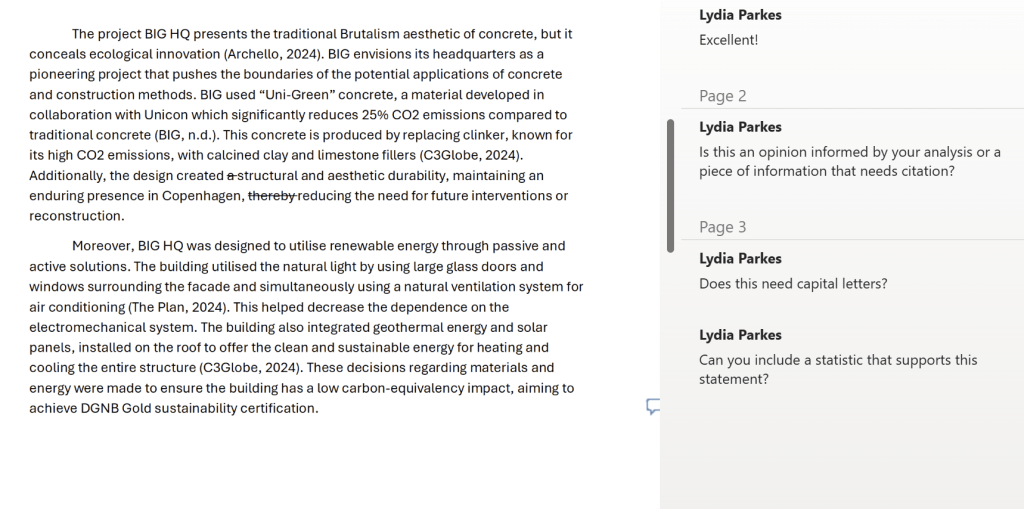
Task: Select the "Excellent!" comment
Action: [x=728, y=40]
